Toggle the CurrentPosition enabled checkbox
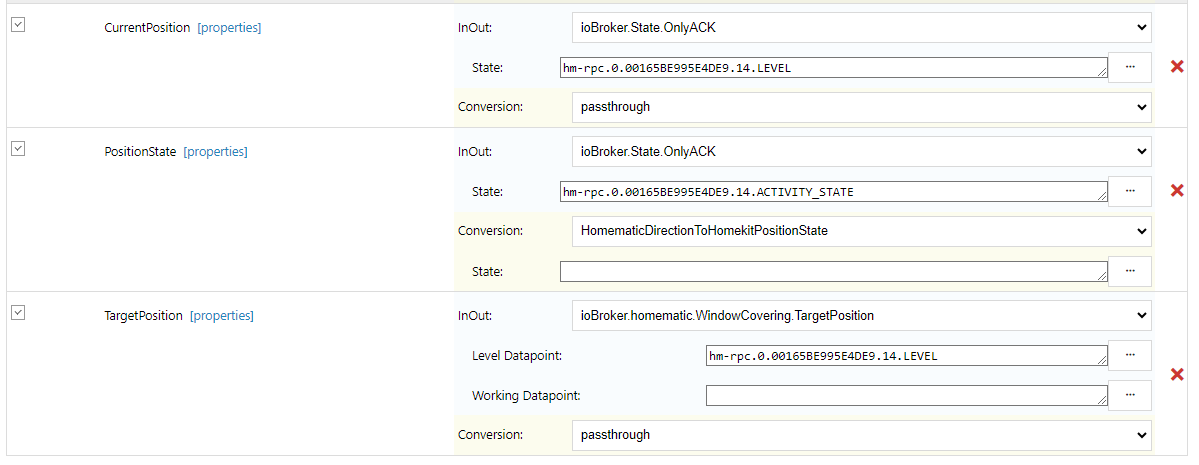This screenshot has width=1199, height=465. point(17,26)
